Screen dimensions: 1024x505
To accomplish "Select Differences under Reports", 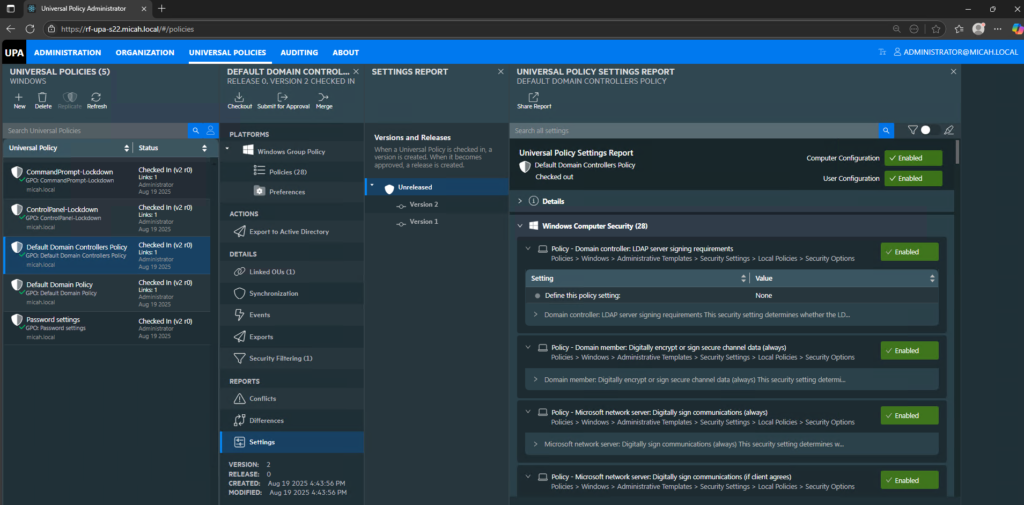I will pos(266,420).
